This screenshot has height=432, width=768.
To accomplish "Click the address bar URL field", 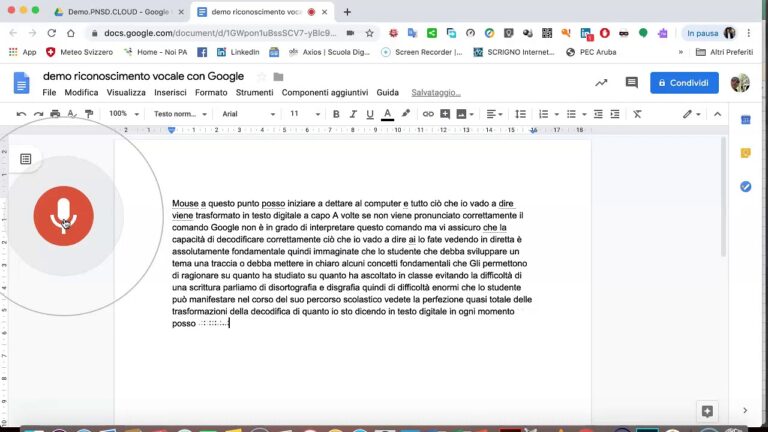I will (x=220, y=33).
